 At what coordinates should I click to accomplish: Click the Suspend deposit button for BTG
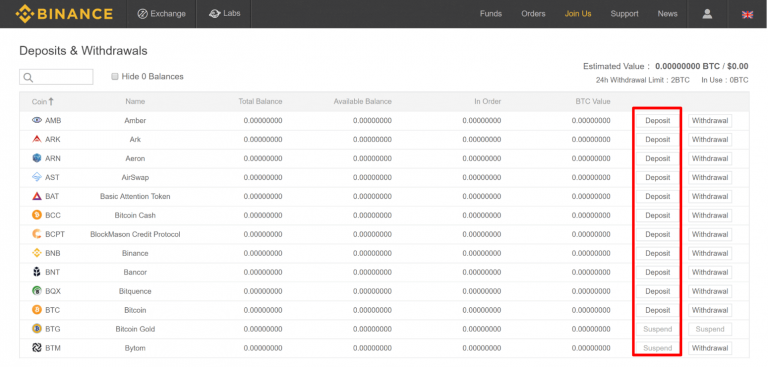pyautogui.click(x=657, y=329)
